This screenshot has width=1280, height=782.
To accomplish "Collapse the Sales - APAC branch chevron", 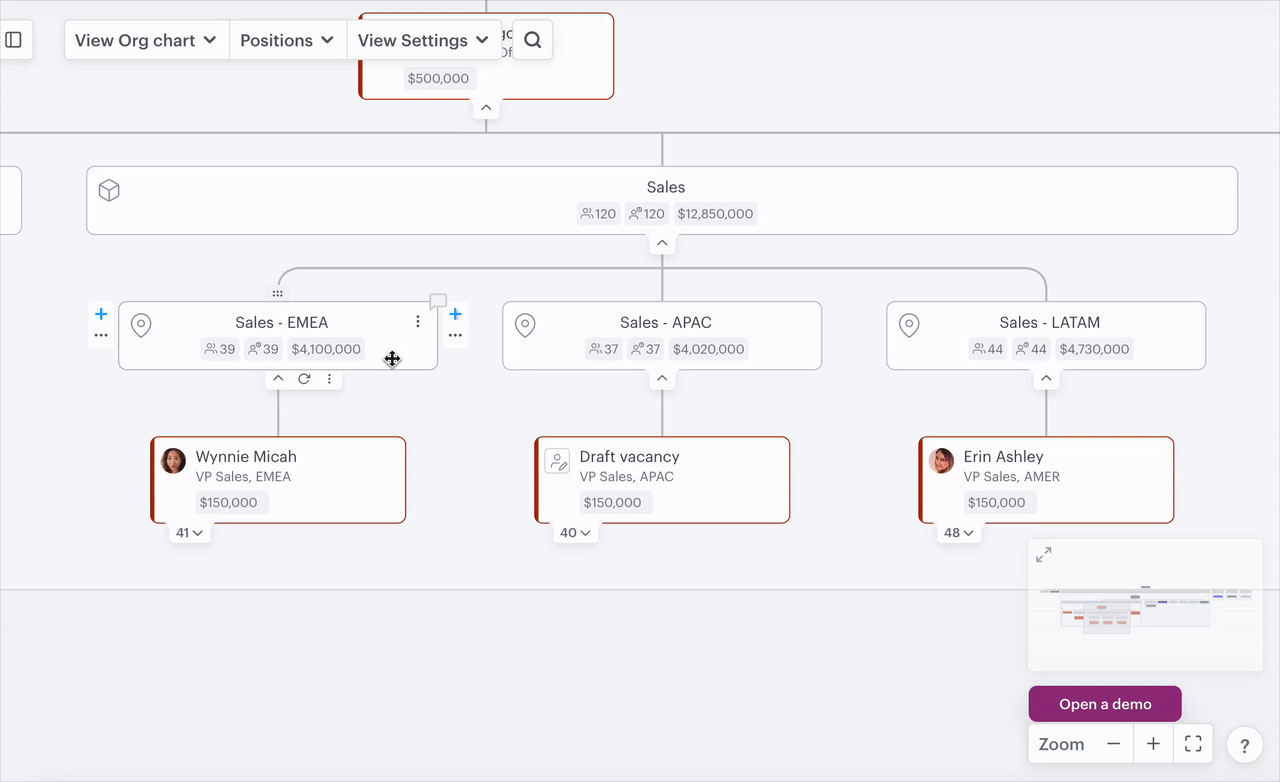I will coord(661,377).
